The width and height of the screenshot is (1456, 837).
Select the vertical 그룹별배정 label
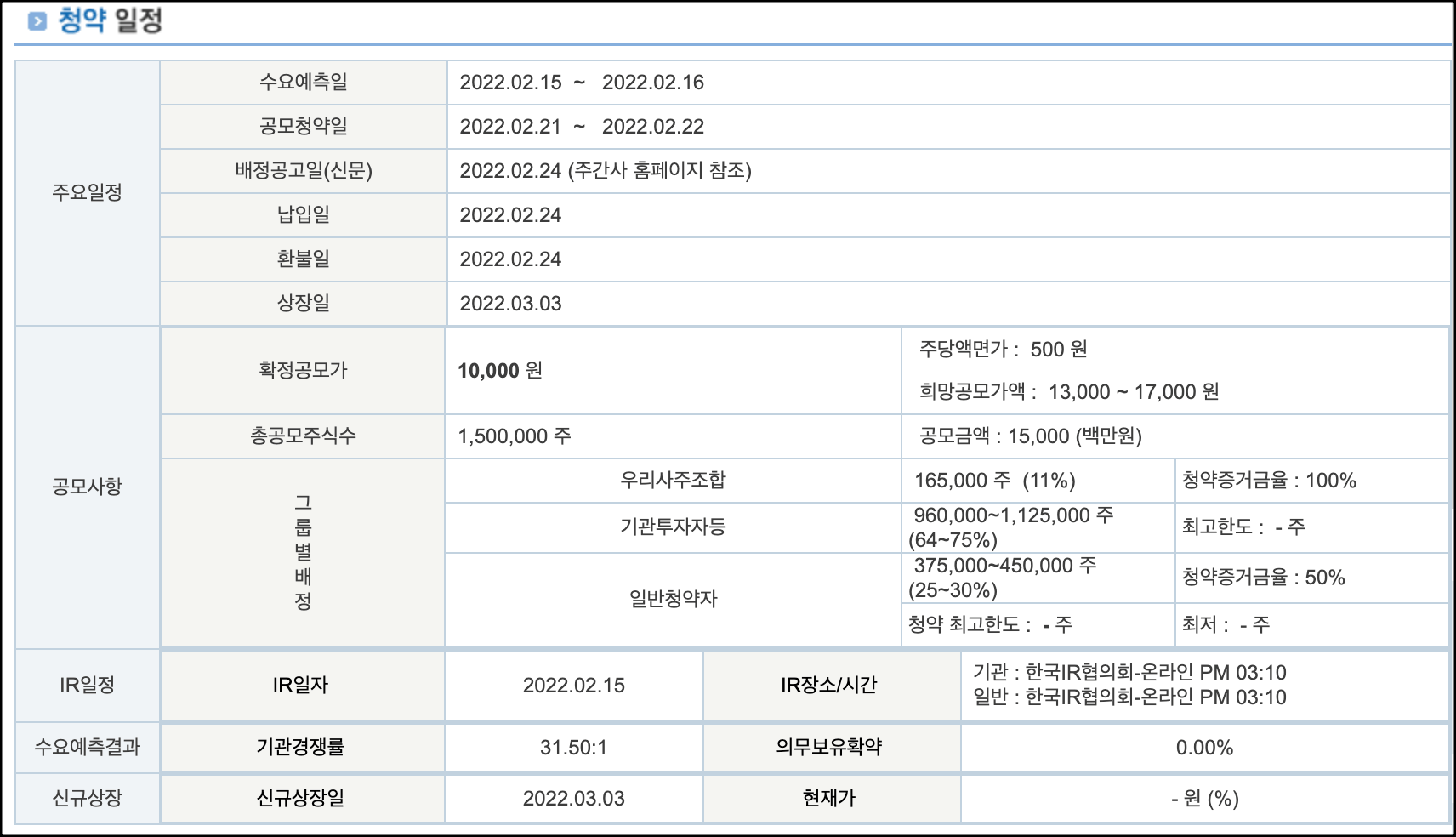(x=304, y=553)
